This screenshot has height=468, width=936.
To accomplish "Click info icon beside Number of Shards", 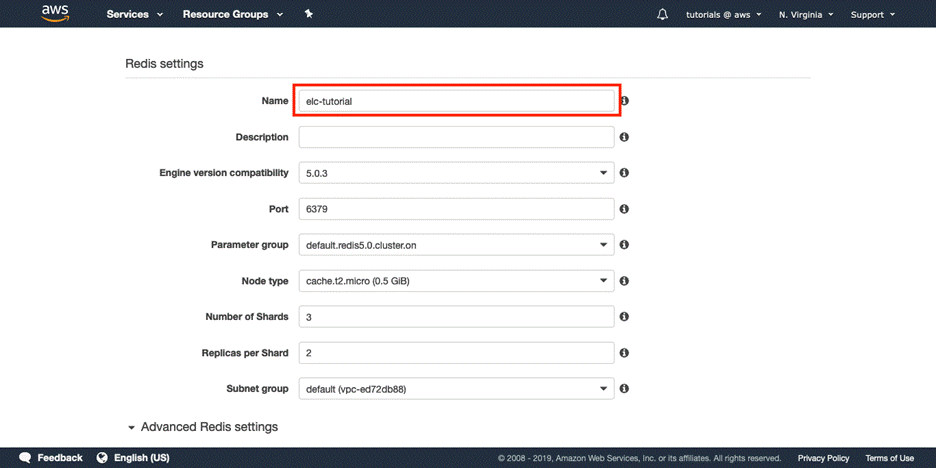I will click(x=624, y=317).
